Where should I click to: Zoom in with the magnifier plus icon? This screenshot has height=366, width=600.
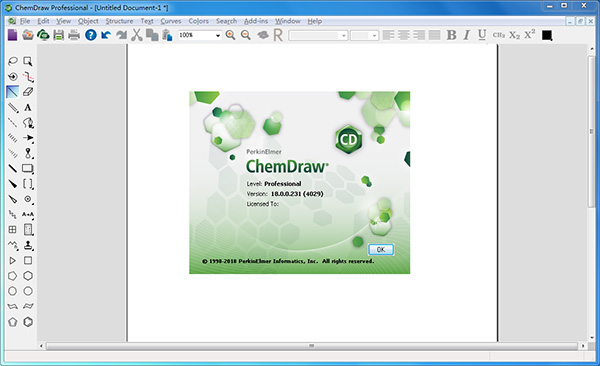(x=230, y=35)
